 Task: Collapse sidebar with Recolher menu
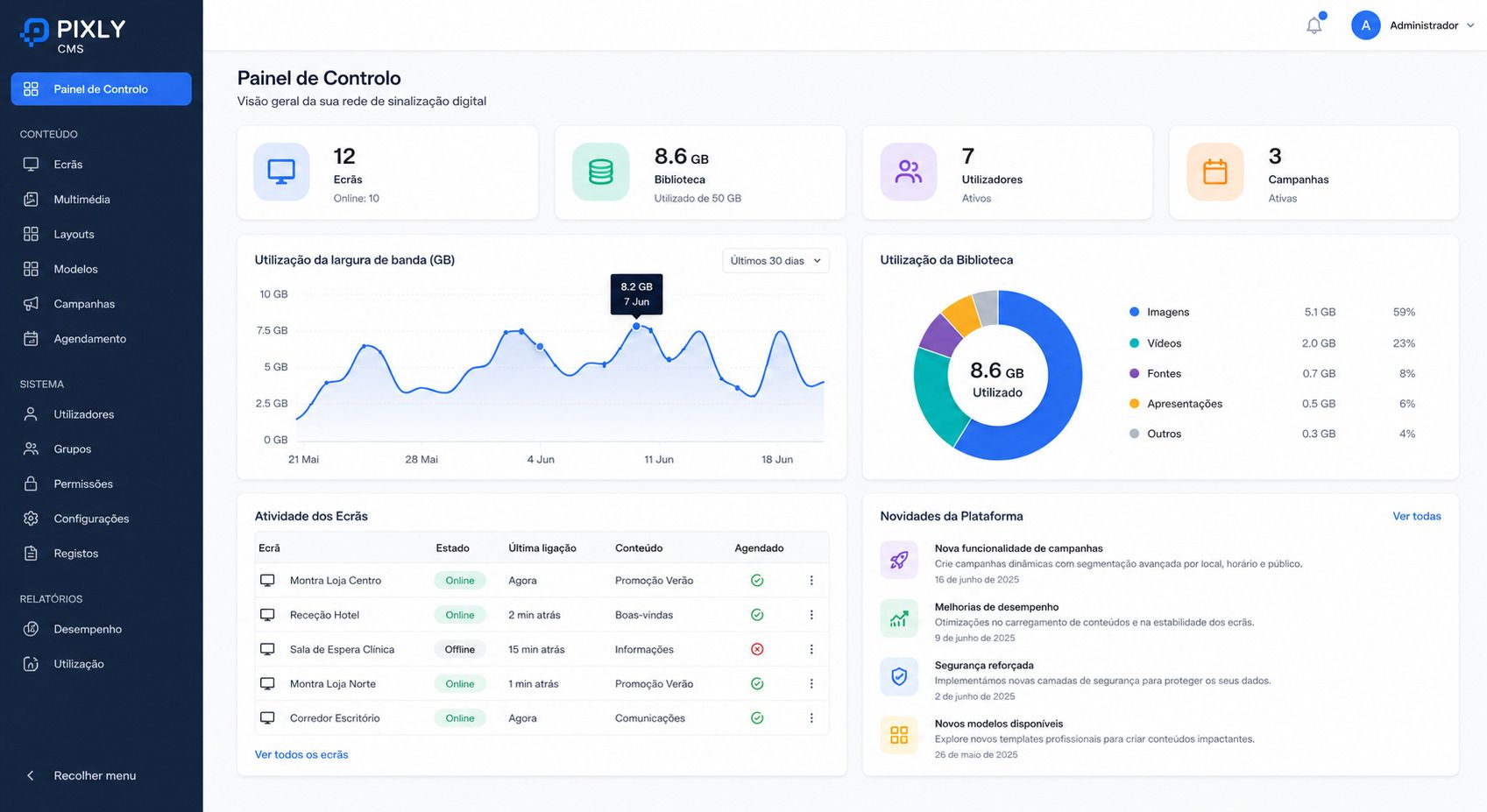point(81,775)
